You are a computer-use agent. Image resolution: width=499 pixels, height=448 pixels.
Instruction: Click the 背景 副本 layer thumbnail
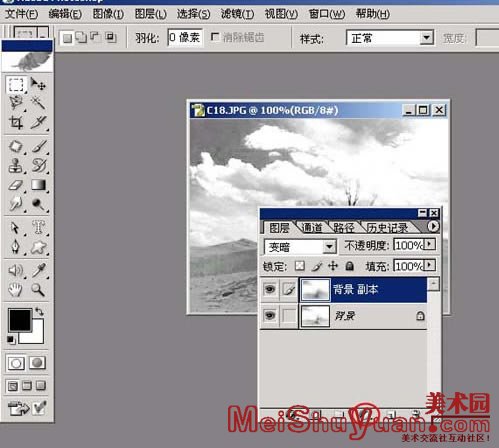coord(315,289)
